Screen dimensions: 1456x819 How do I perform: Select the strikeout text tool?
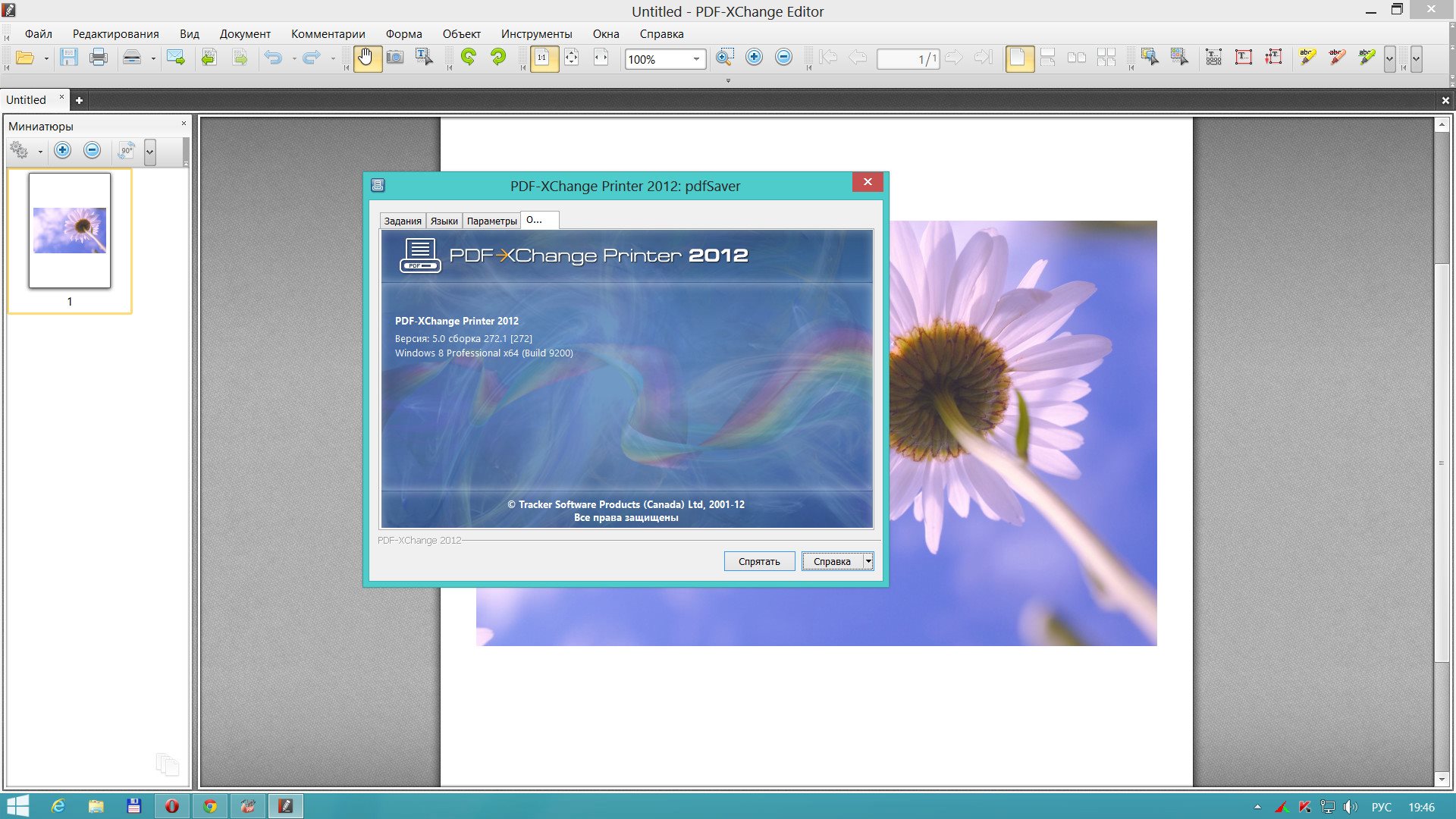[1337, 58]
